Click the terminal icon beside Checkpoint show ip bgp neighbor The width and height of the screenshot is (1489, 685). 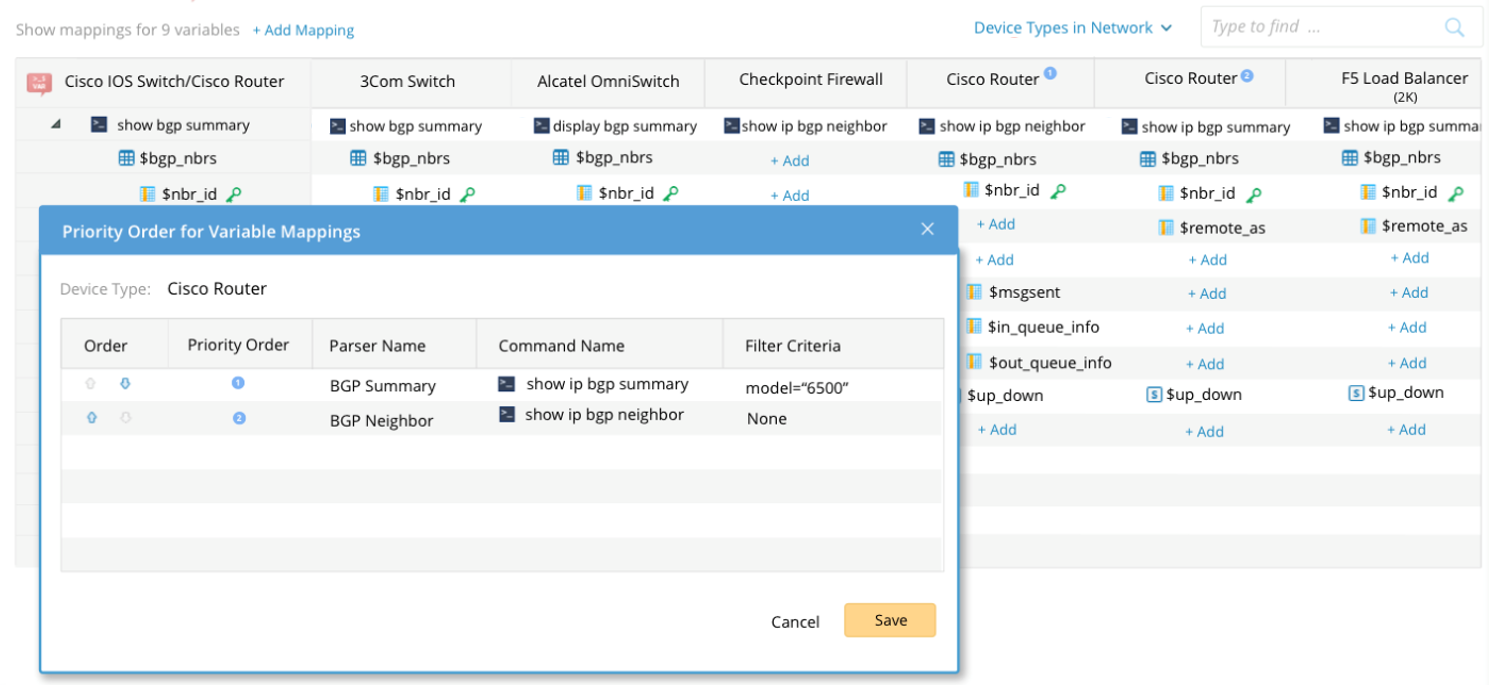[731, 126]
